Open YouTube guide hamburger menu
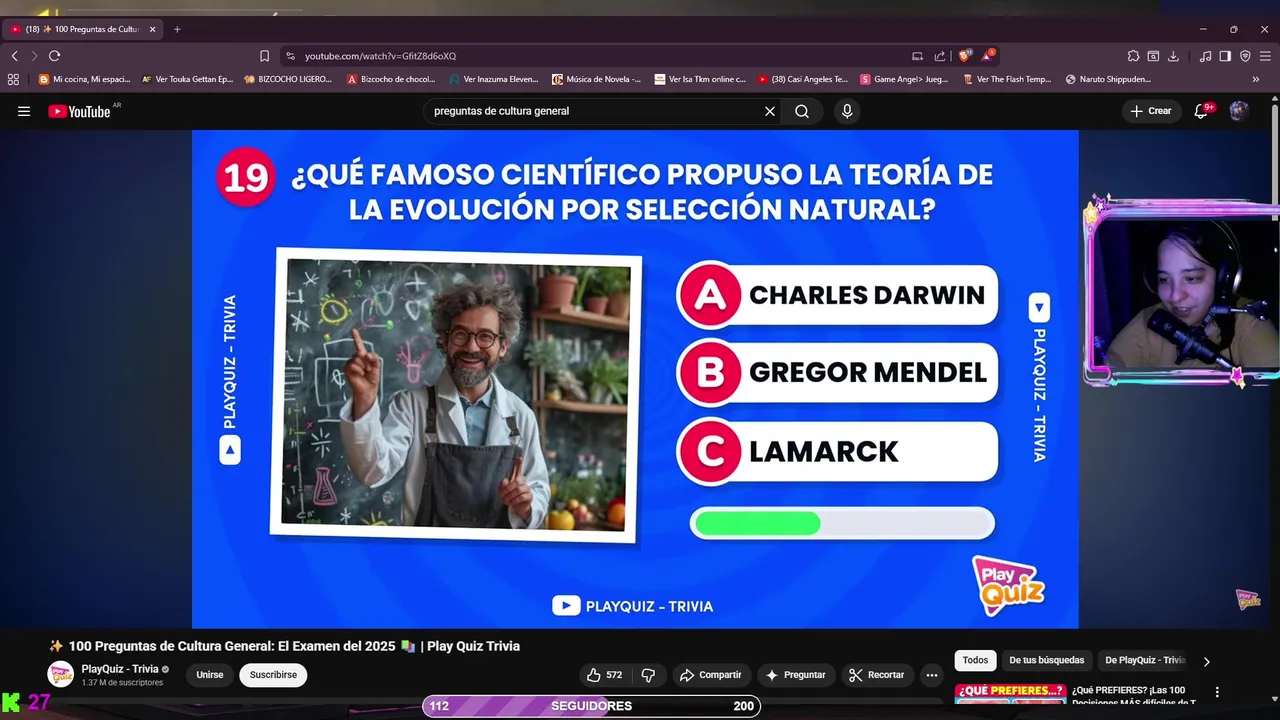1280x720 pixels. pos(24,111)
